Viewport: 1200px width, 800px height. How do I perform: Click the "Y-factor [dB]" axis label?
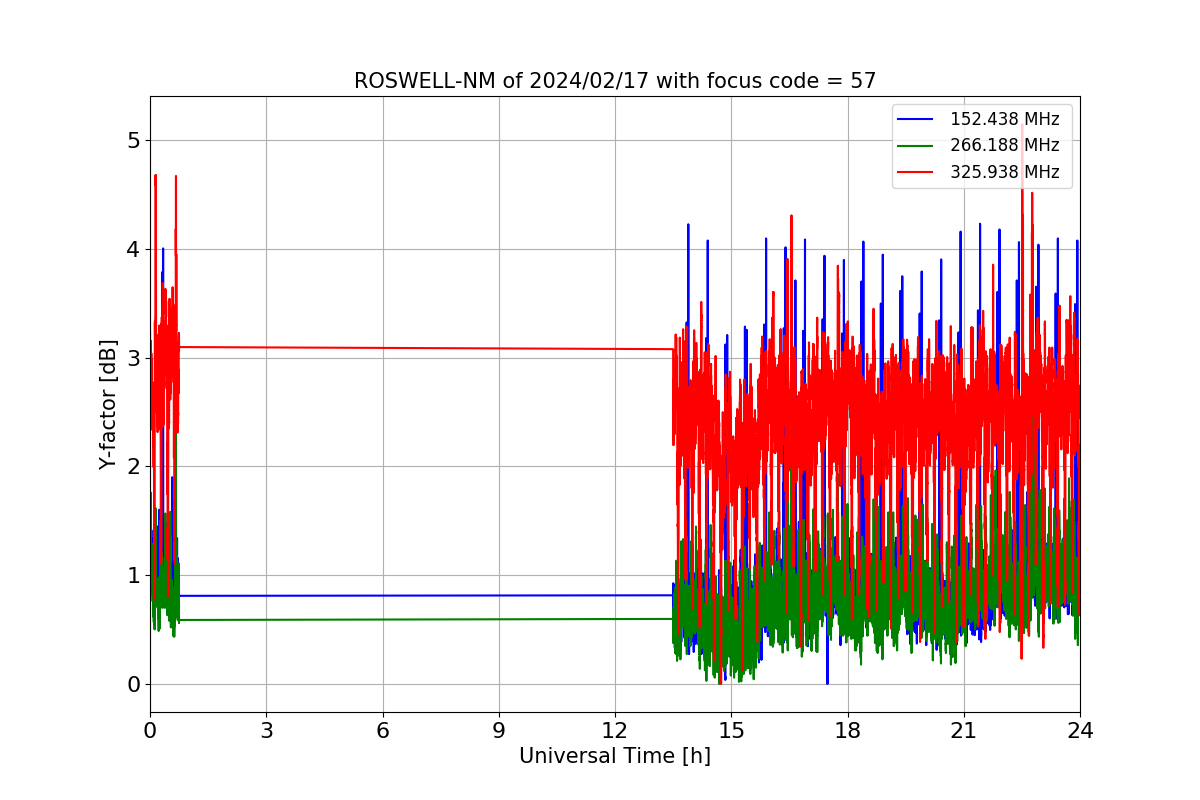click(x=108, y=404)
